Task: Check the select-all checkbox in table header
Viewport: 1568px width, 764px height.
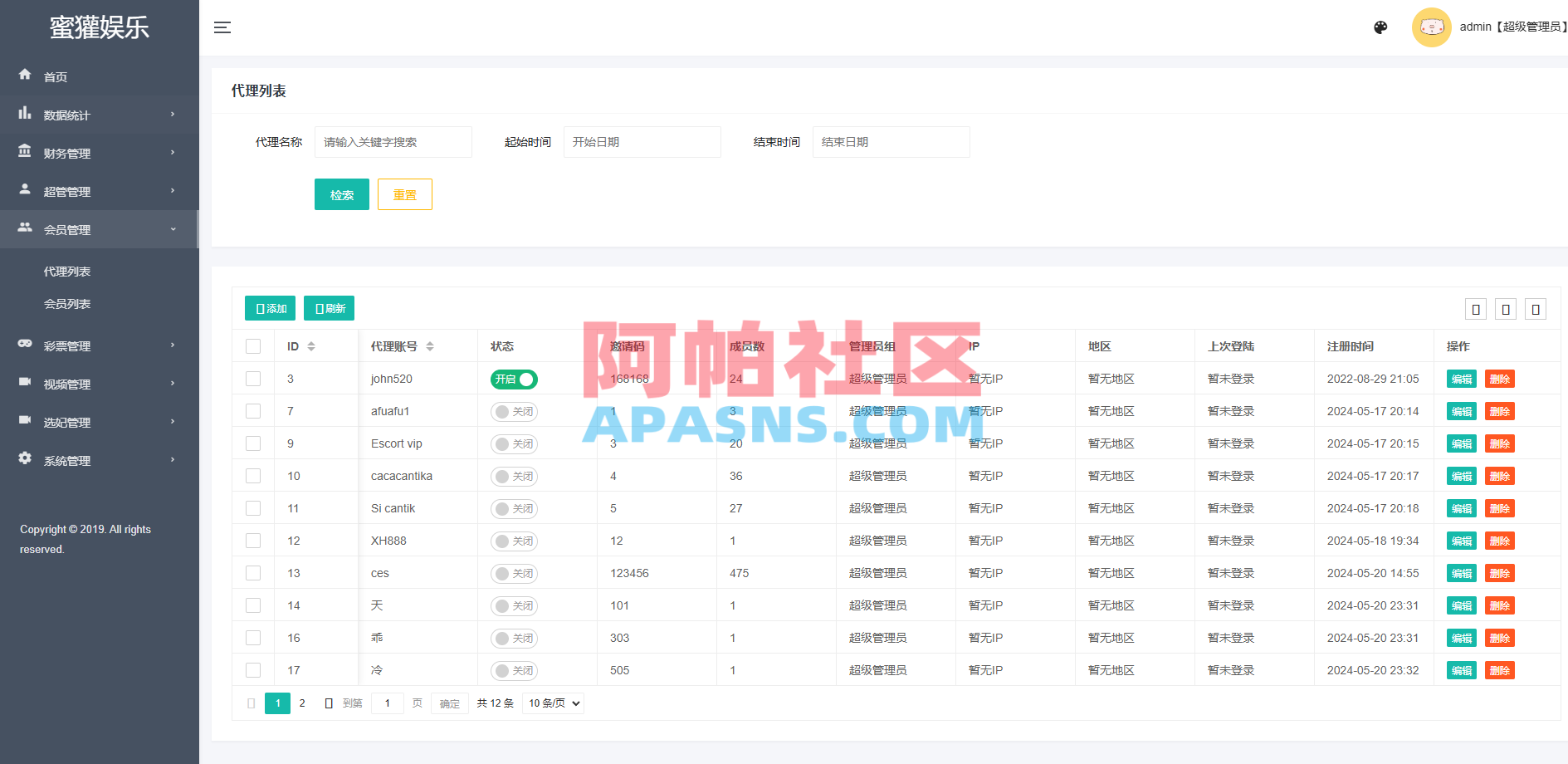Action: tap(253, 345)
